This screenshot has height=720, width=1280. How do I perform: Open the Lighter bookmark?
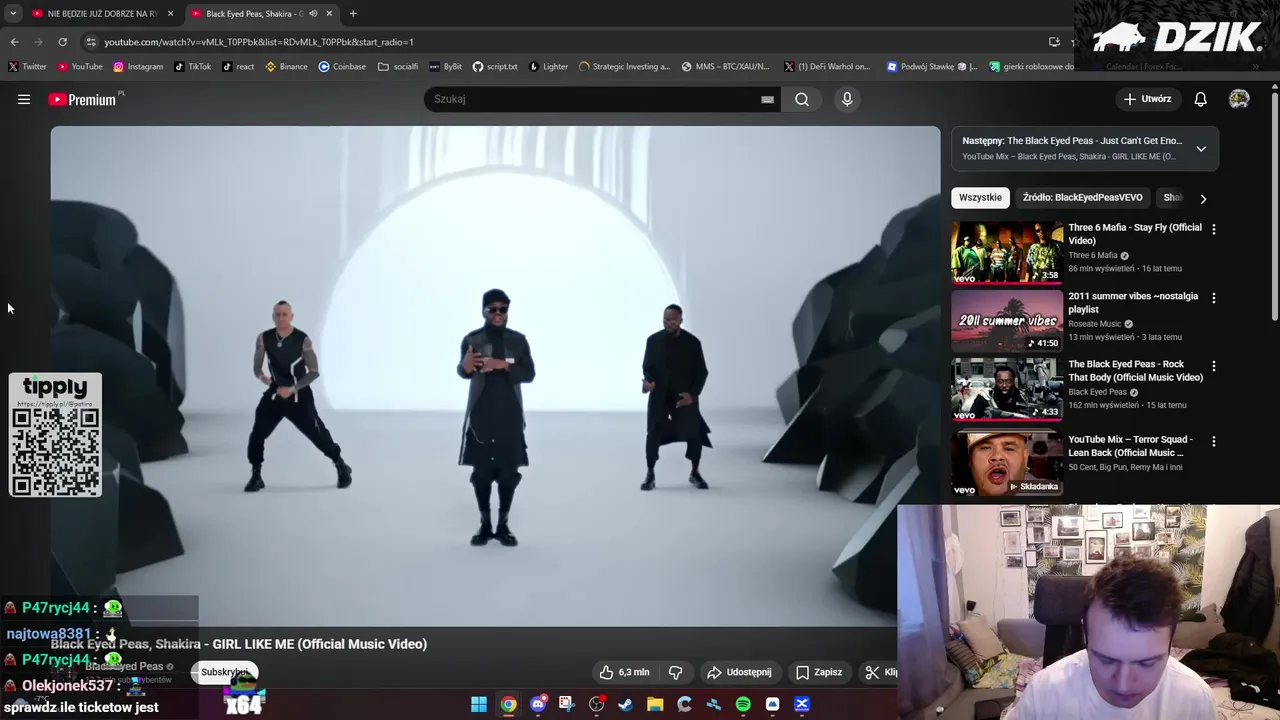click(548, 67)
